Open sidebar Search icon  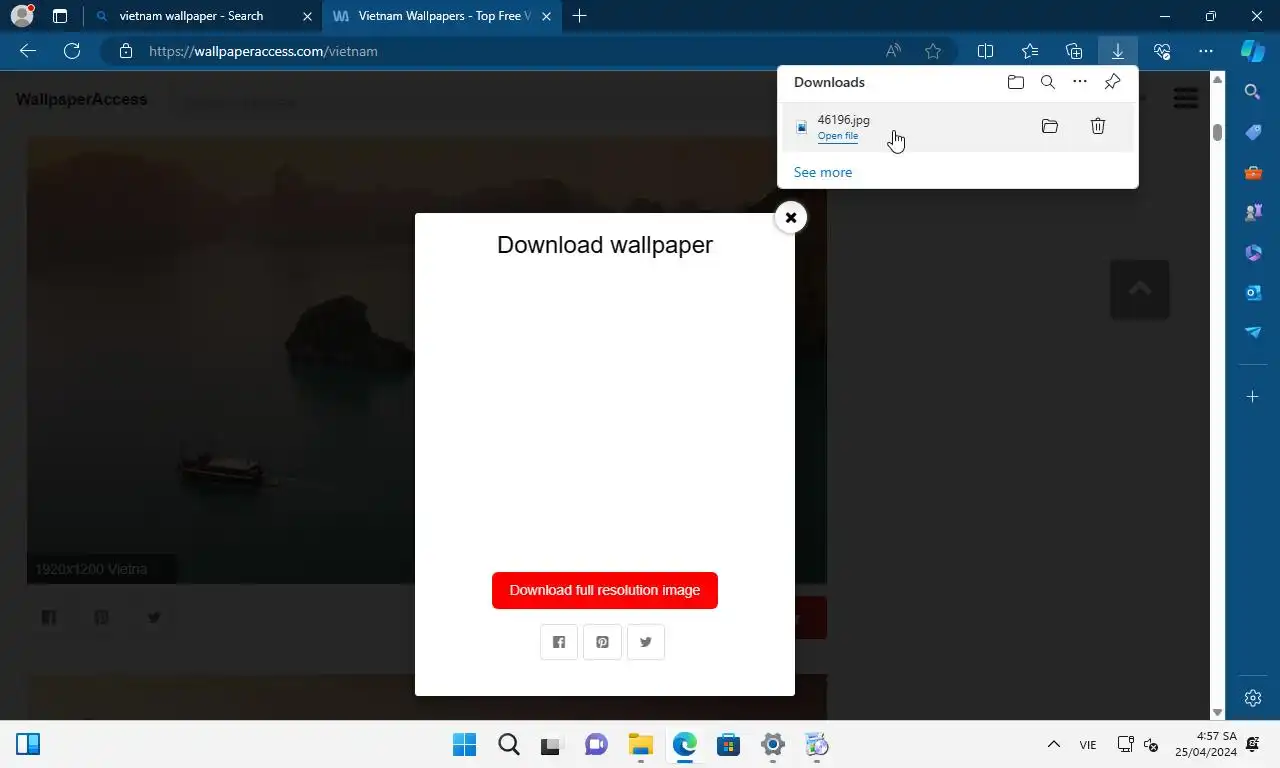pos(1253,92)
